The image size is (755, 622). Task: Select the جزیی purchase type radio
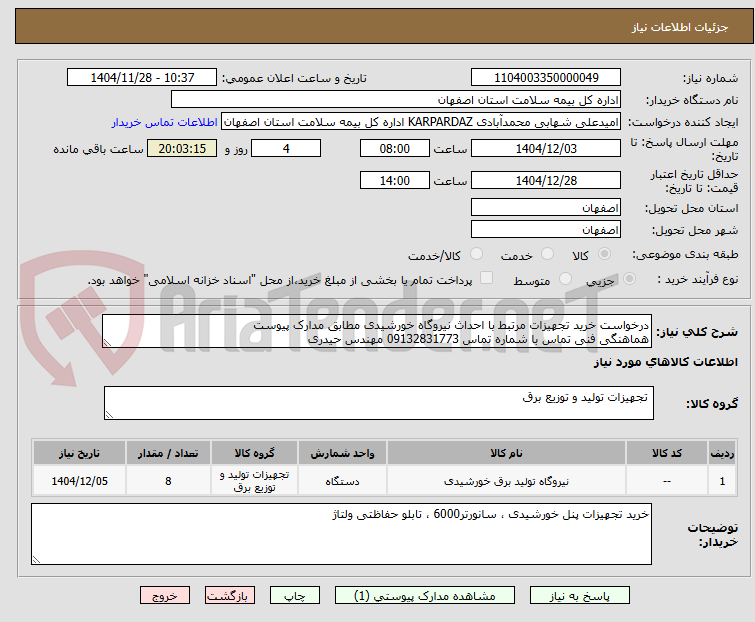tap(629, 279)
